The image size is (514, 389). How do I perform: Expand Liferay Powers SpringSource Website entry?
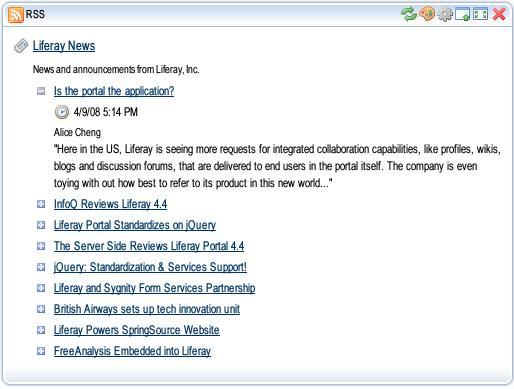[41, 330]
